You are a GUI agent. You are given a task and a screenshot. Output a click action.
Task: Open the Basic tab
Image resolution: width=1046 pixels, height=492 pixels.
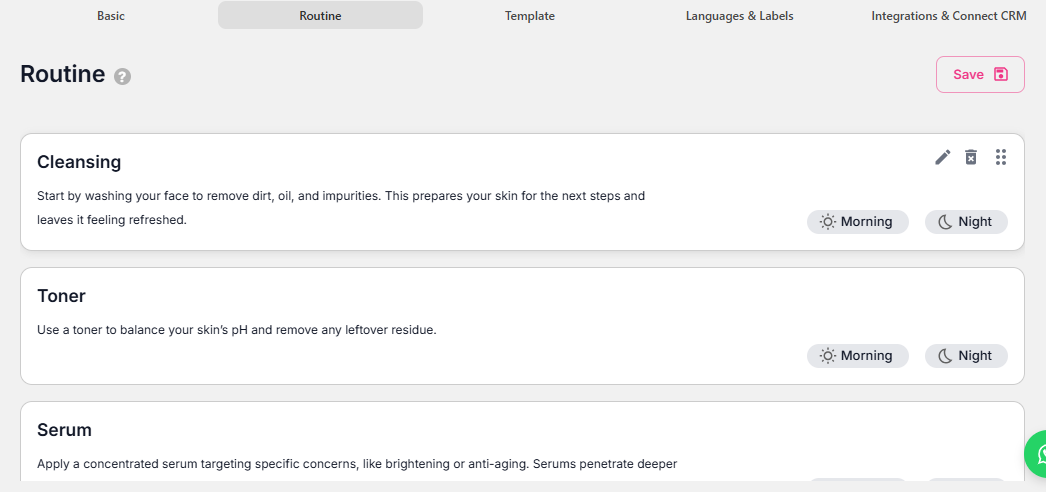[110, 16]
